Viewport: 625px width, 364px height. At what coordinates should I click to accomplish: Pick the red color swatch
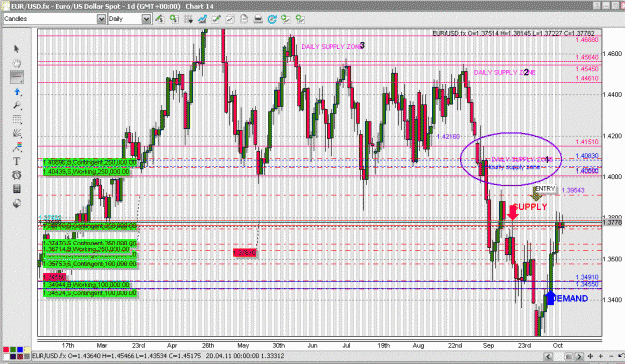[6, 350]
